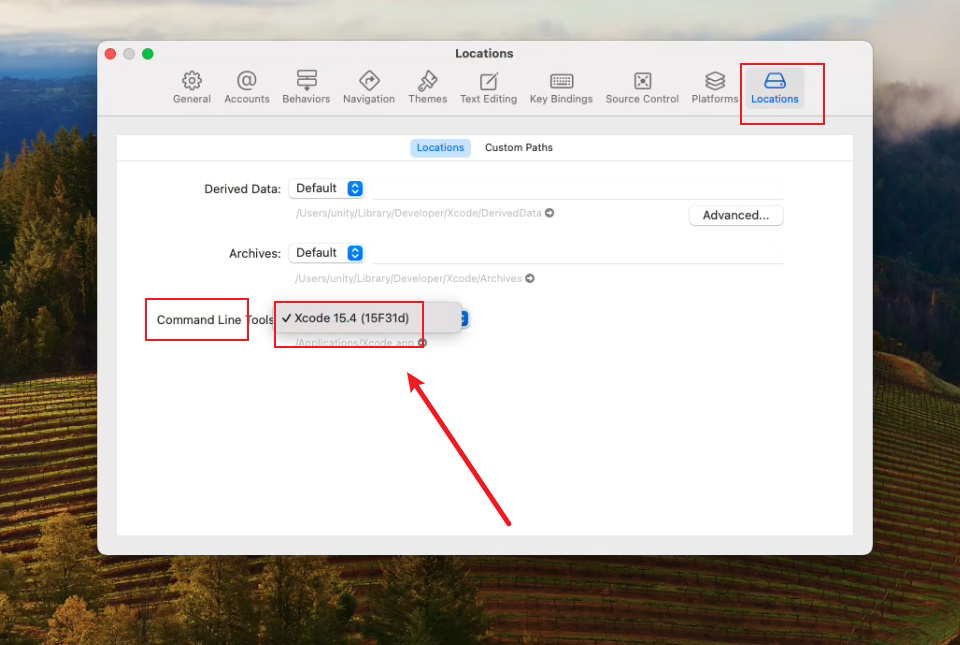
Task: Click the green zoom window button
Action: (x=148, y=54)
